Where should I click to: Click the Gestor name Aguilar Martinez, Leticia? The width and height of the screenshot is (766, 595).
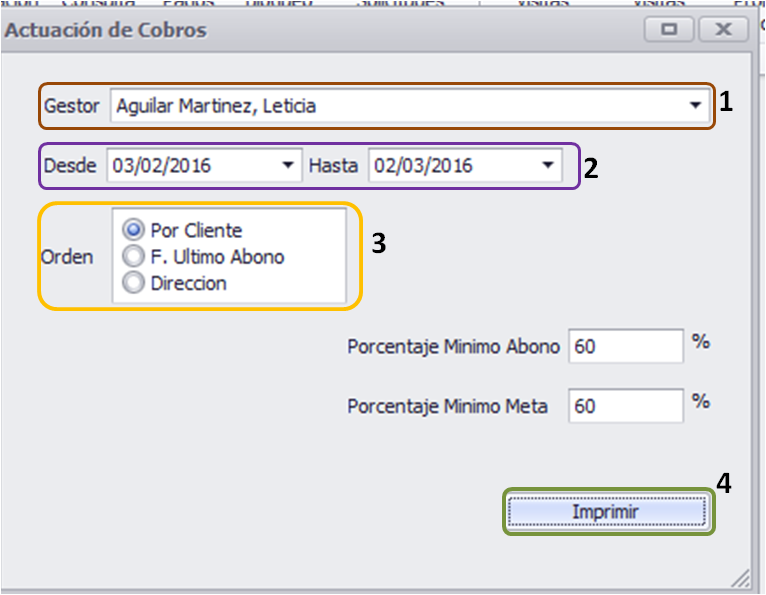[x=216, y=106]
